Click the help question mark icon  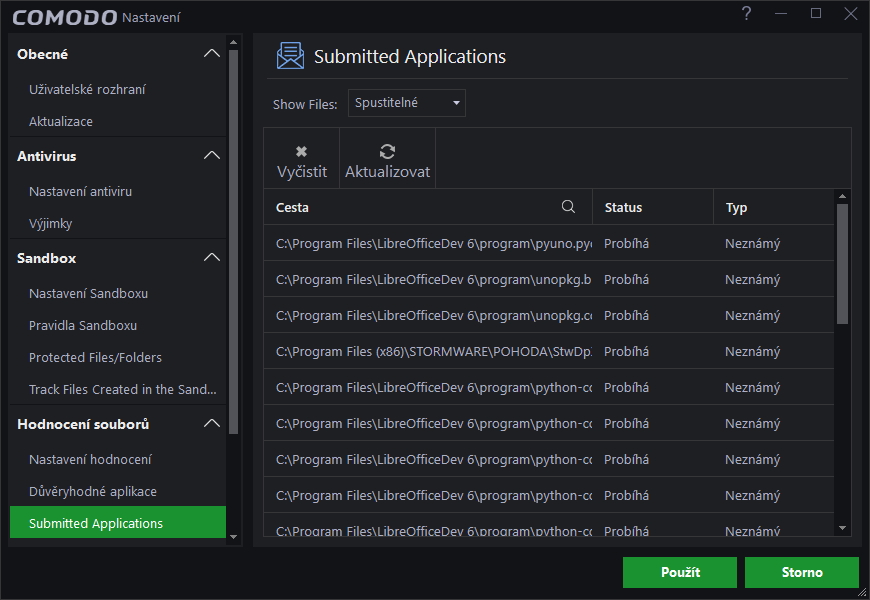coord(746,14)
